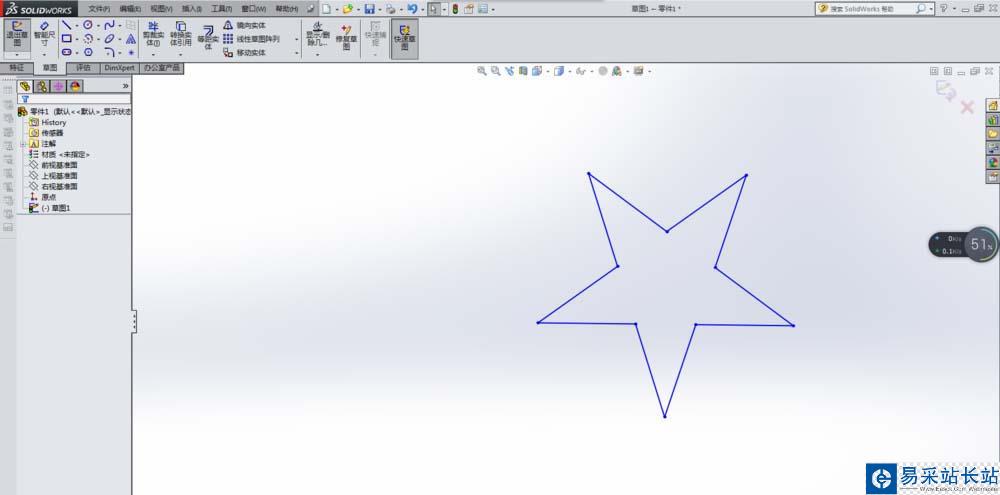Open the 窗口(W) menu
This screenshot has height=495, width=1000.
pos(254,9)
